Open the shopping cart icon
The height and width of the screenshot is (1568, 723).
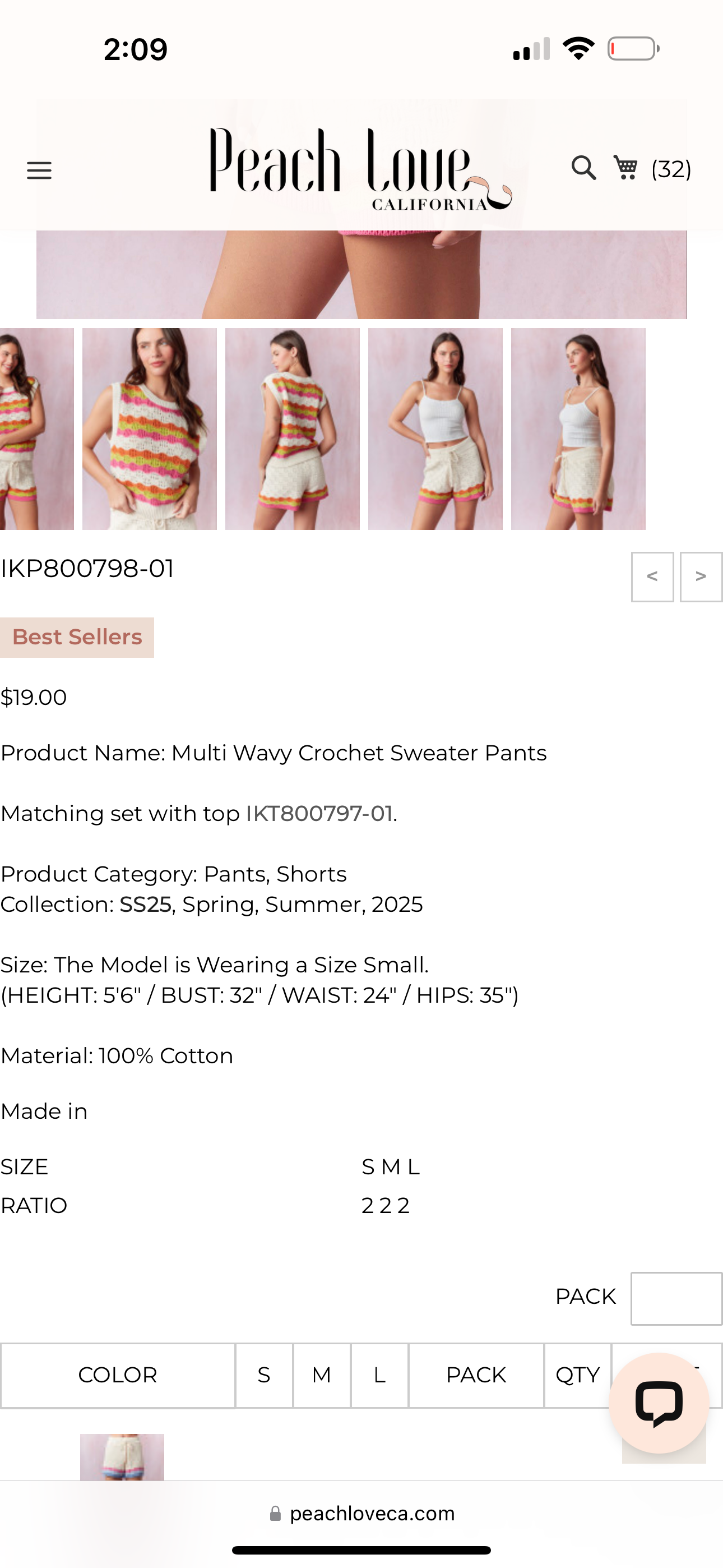tap(625, 168)
